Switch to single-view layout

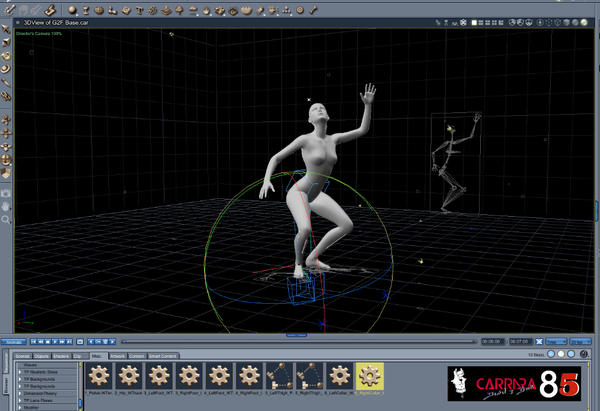(474, 23)
